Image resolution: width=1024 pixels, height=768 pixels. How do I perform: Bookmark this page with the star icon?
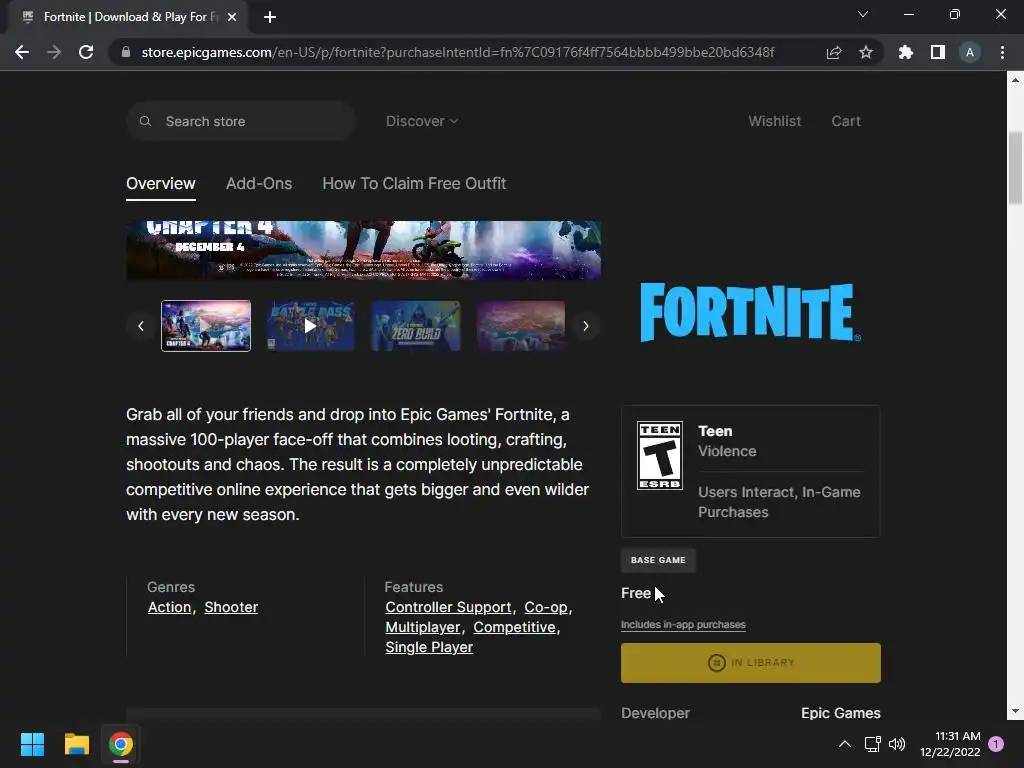pos(866,52)
